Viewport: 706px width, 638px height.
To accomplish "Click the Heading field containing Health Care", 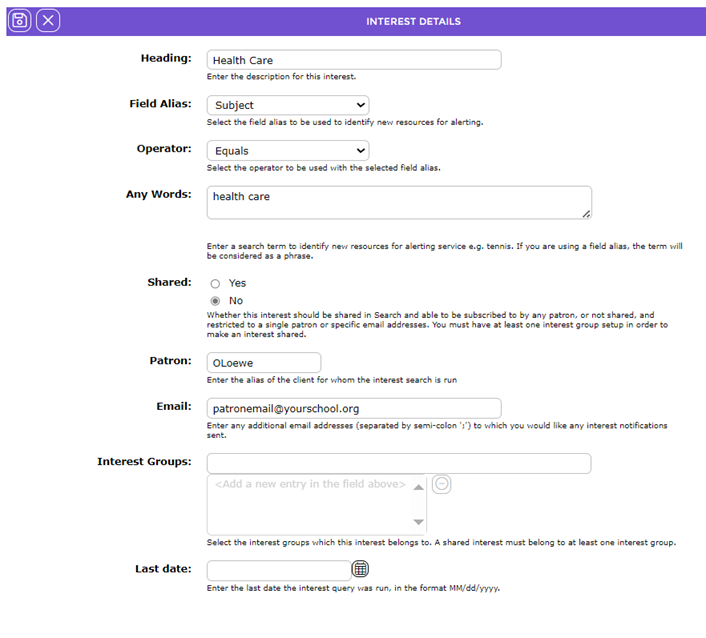I will coord(354,60).
